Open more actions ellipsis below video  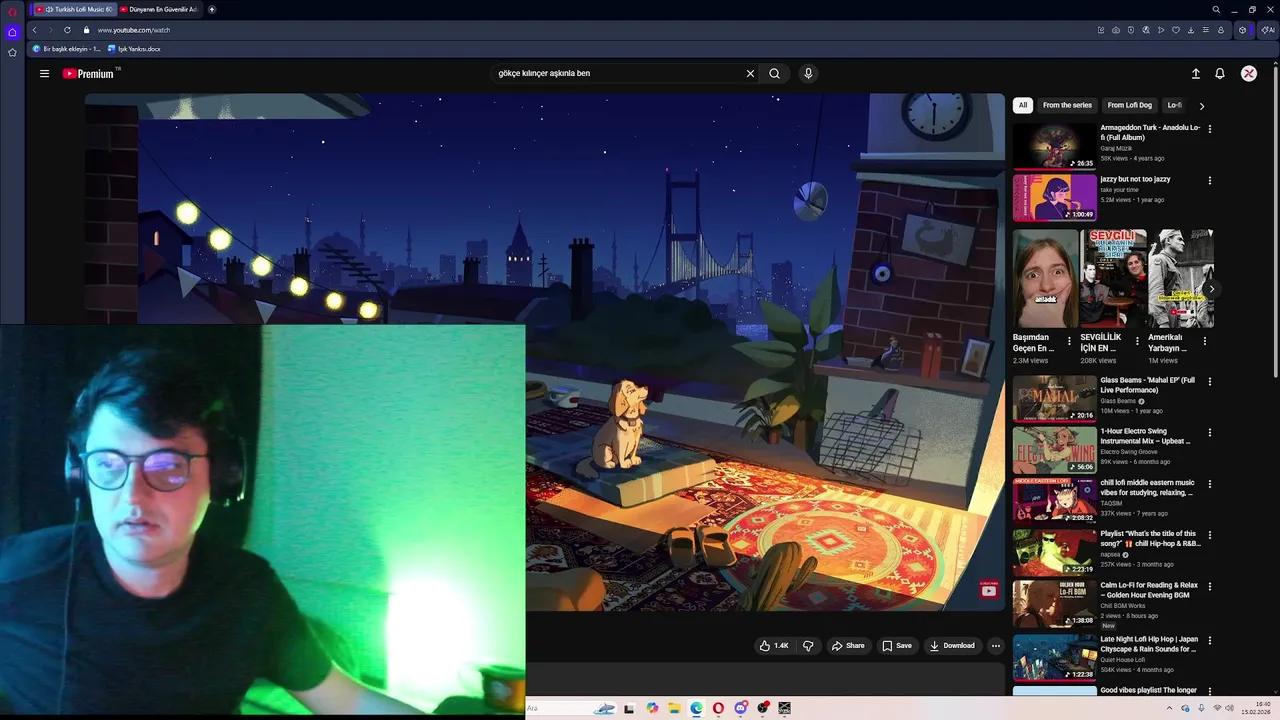(x=995, y=646)
